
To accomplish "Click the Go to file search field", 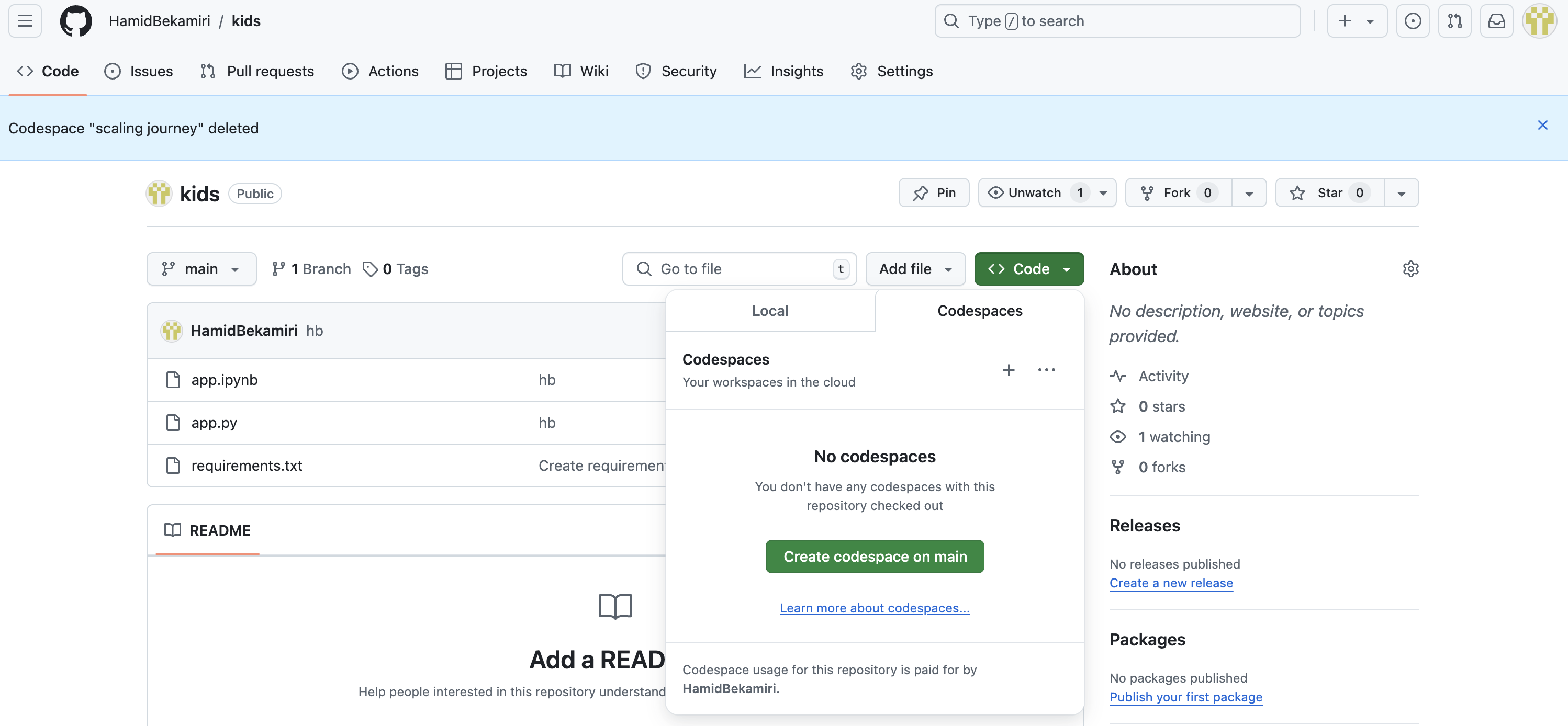I will (739, 269).
